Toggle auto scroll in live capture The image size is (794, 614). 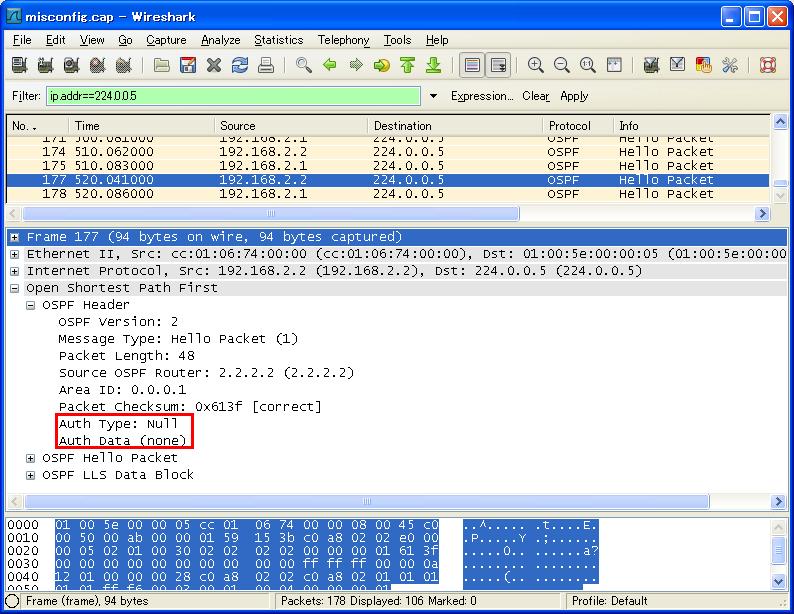[498, 65]
